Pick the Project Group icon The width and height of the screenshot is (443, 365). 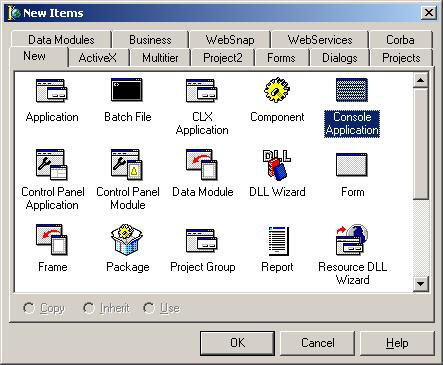pos(202,240)
